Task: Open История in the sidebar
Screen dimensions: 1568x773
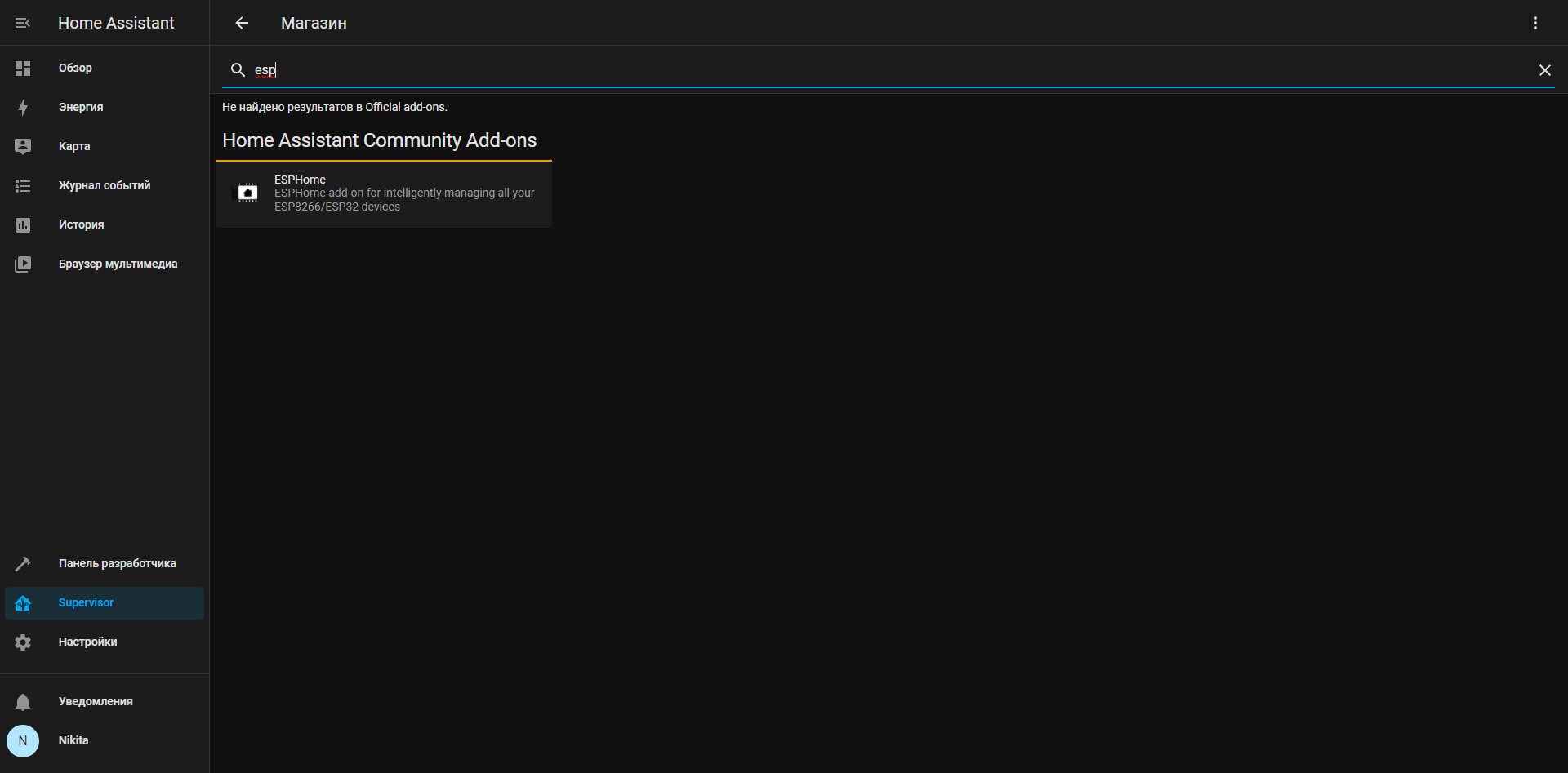Action: click(x=105, y=225)
